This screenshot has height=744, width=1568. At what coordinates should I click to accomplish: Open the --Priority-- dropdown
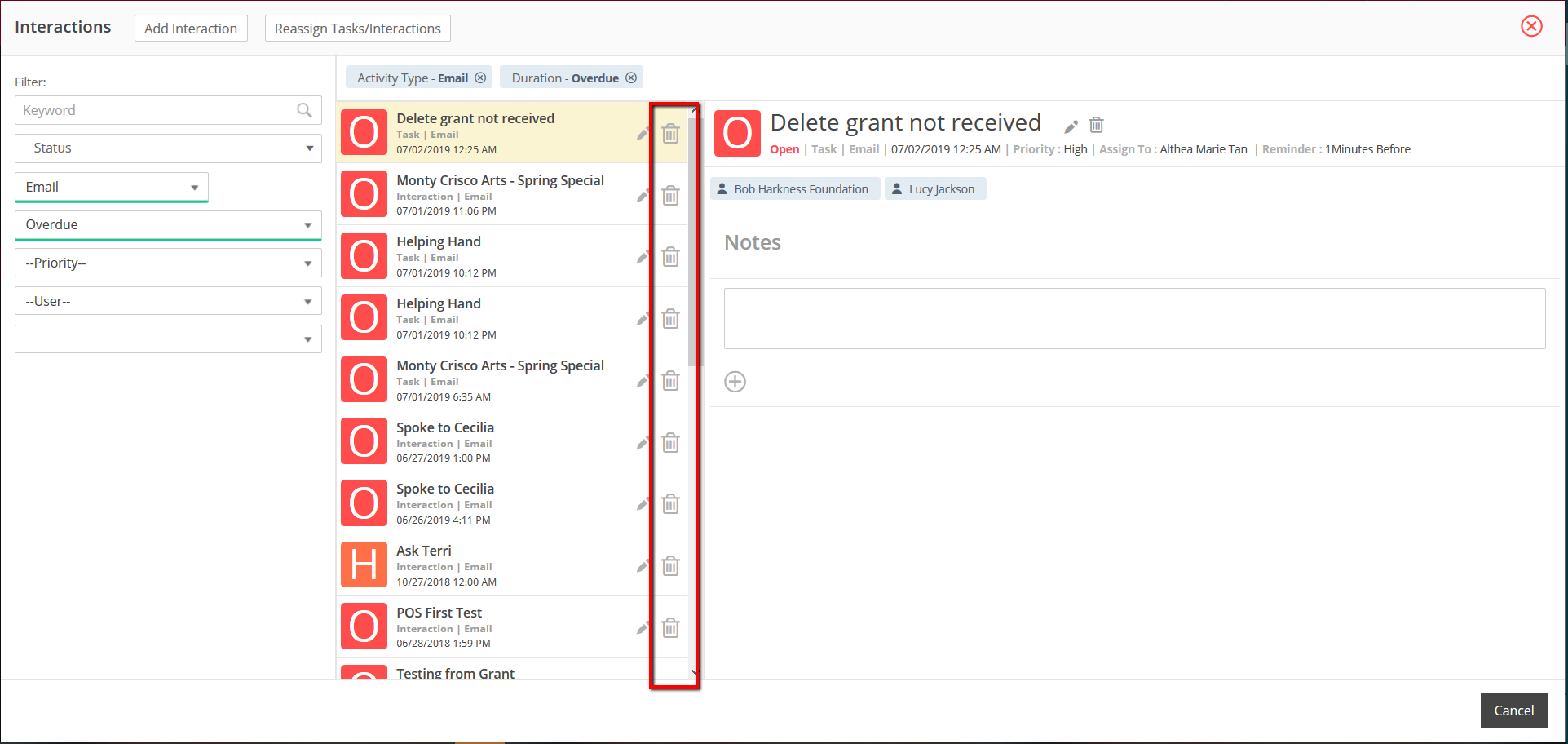click(x=168, y=263)
